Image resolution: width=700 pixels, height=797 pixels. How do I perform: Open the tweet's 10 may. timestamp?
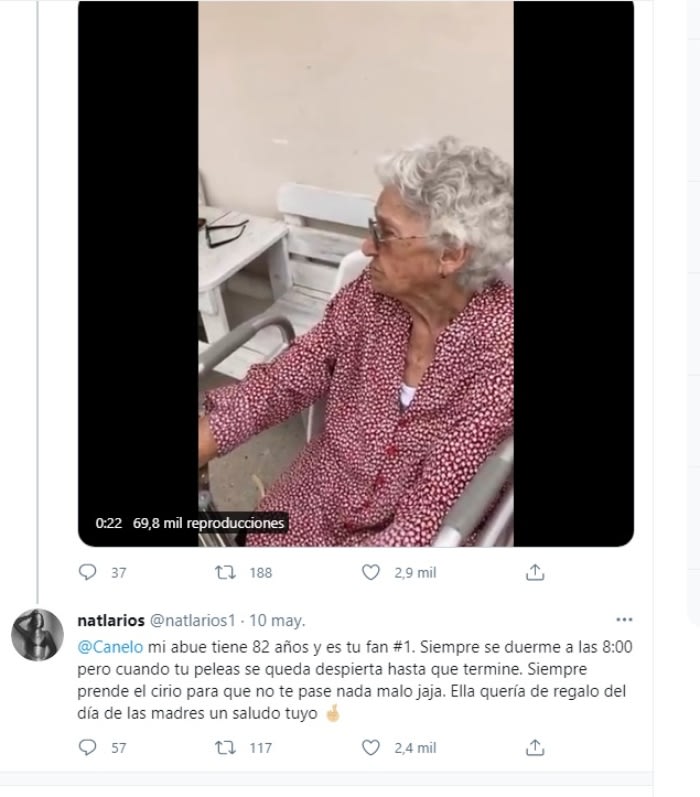coord(277,620)
